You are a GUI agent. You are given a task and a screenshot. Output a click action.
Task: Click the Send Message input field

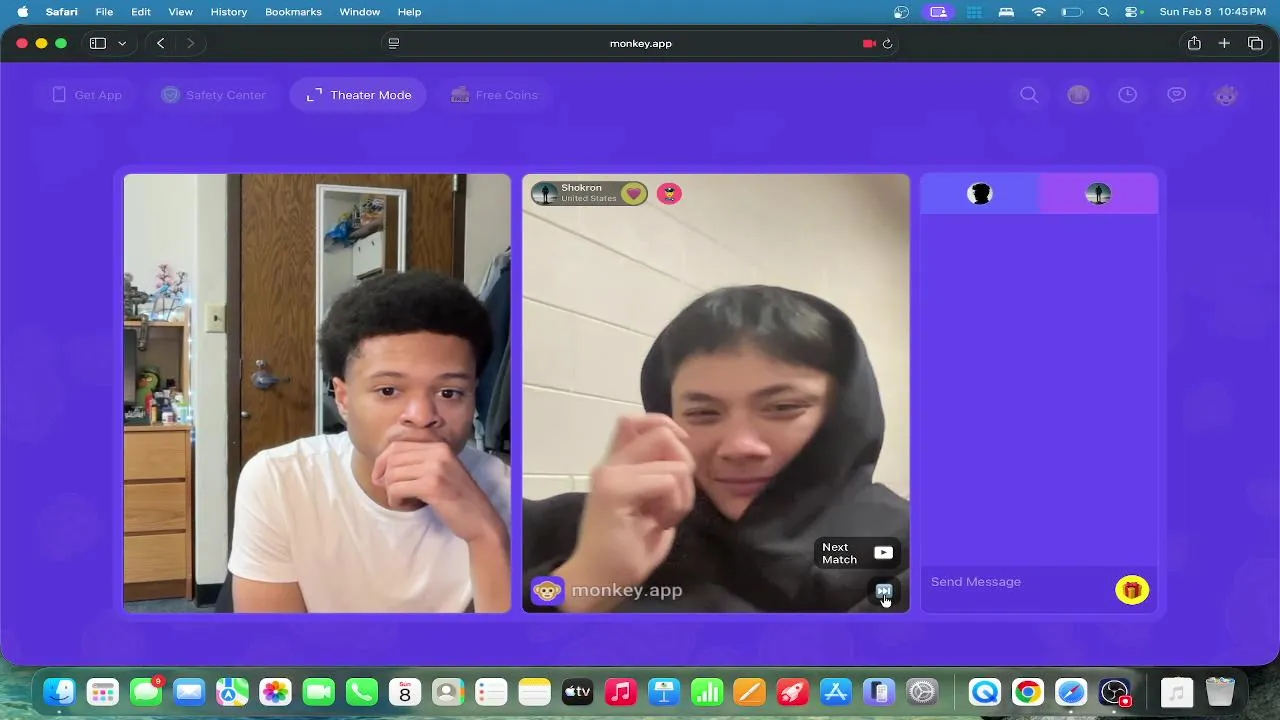pyautogui.click(x=1018, y=582)
